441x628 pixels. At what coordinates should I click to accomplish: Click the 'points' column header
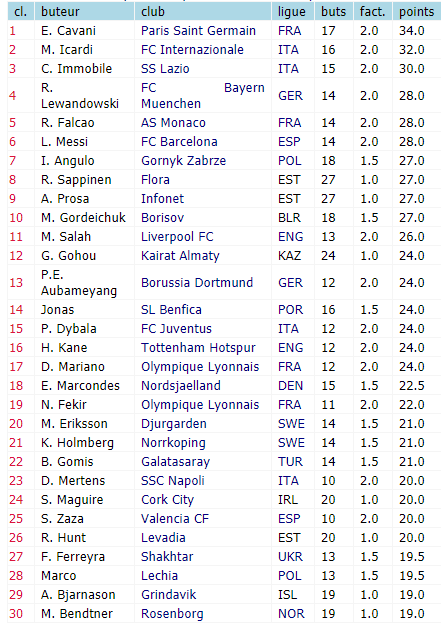416,12
